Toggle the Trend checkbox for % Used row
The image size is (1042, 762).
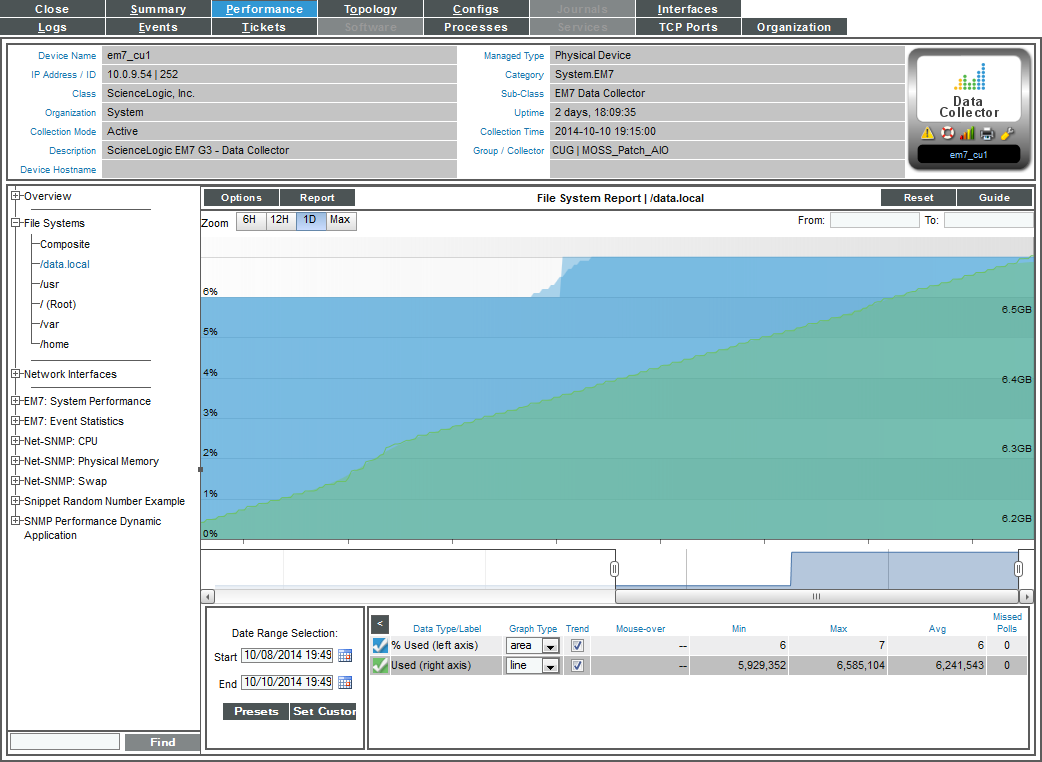(577, 645)
